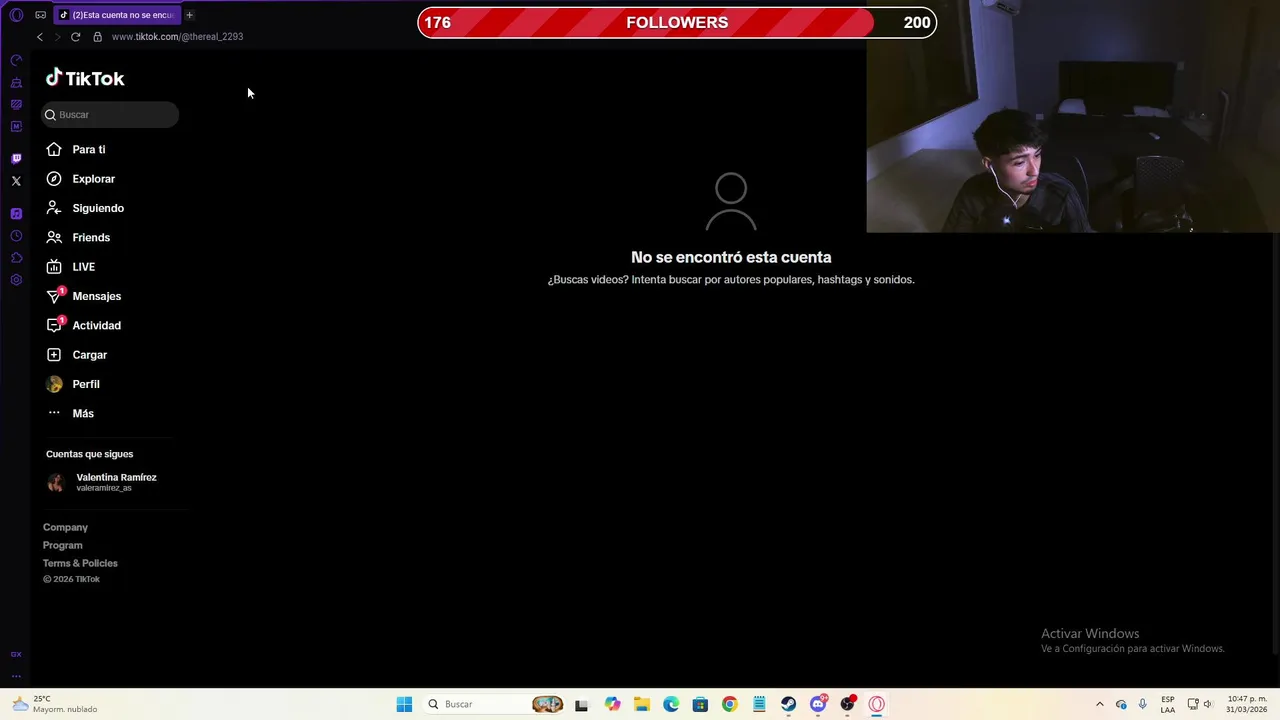Click the GX button at sidebar bottom
The height and width of the screenshot is (720, 1280).
[16, 654]
